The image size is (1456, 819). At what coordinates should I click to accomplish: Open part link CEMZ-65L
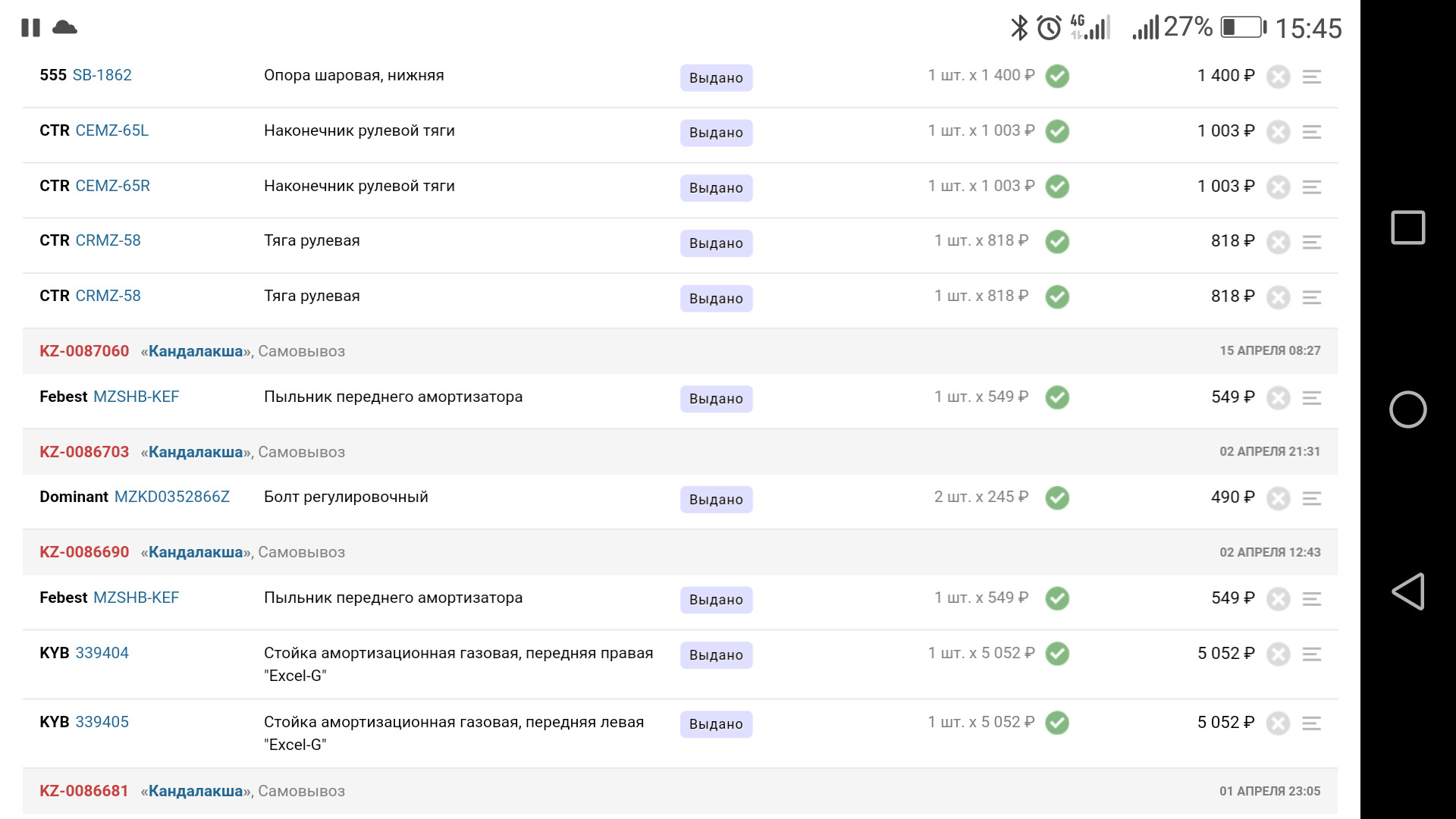pyautogui.click(x=112, y=130)
